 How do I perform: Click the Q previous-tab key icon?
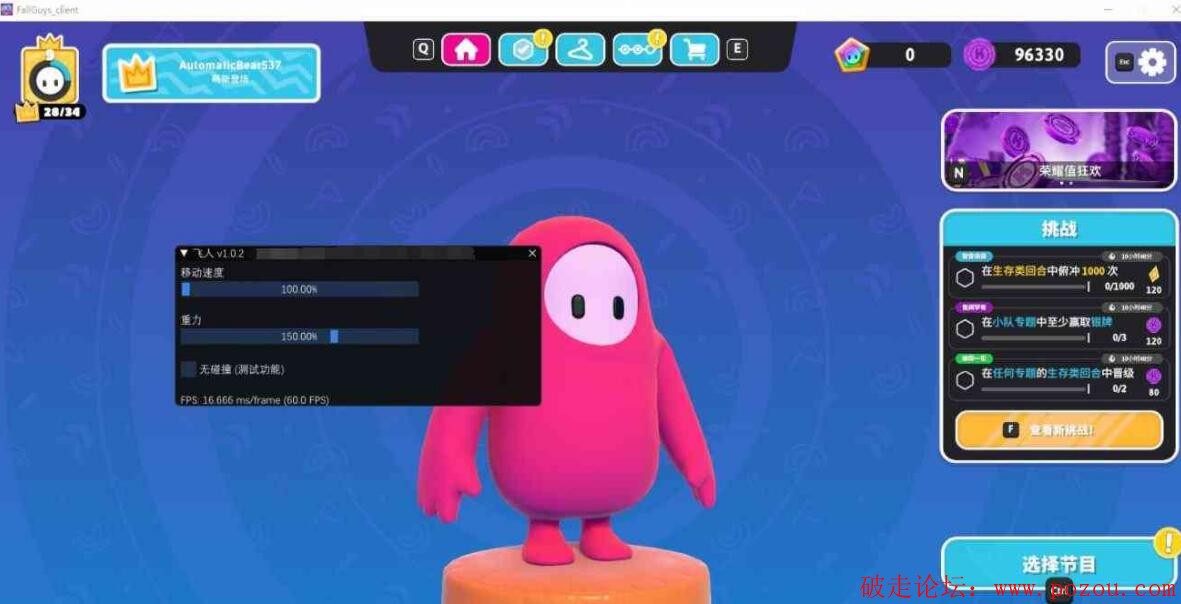pos(423,50)
